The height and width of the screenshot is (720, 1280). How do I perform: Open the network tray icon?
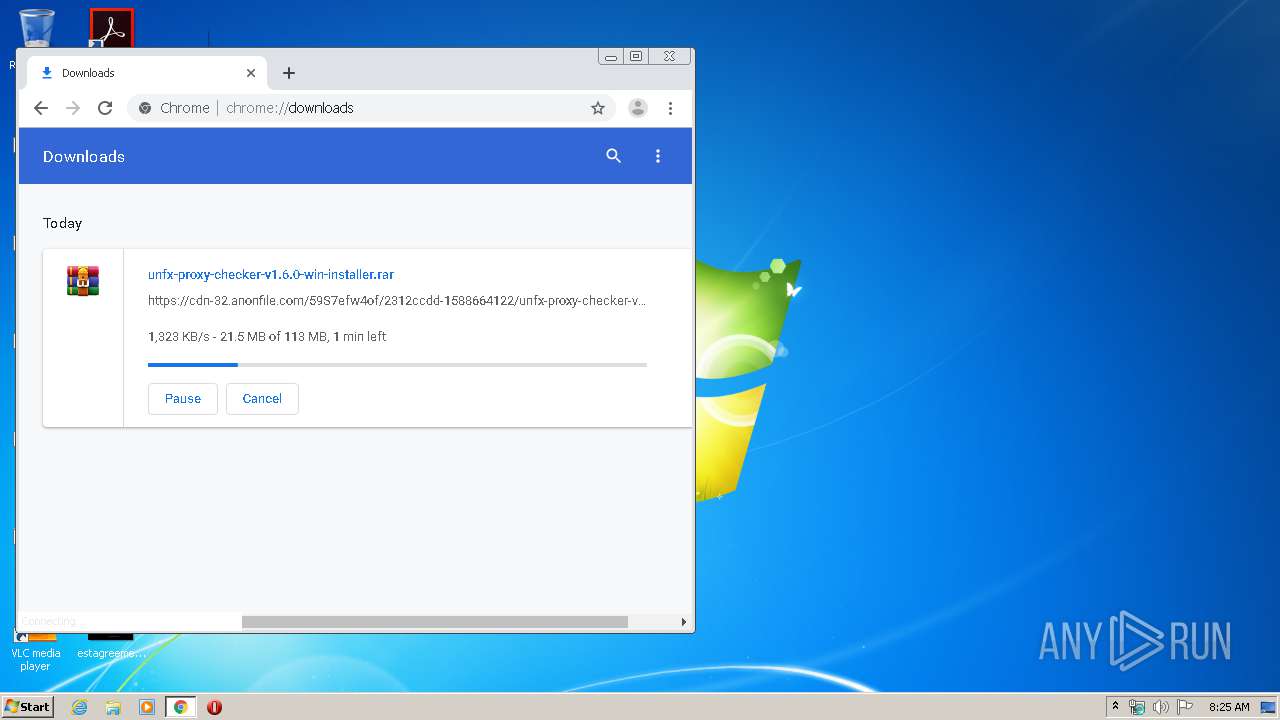click(1137, 707)
